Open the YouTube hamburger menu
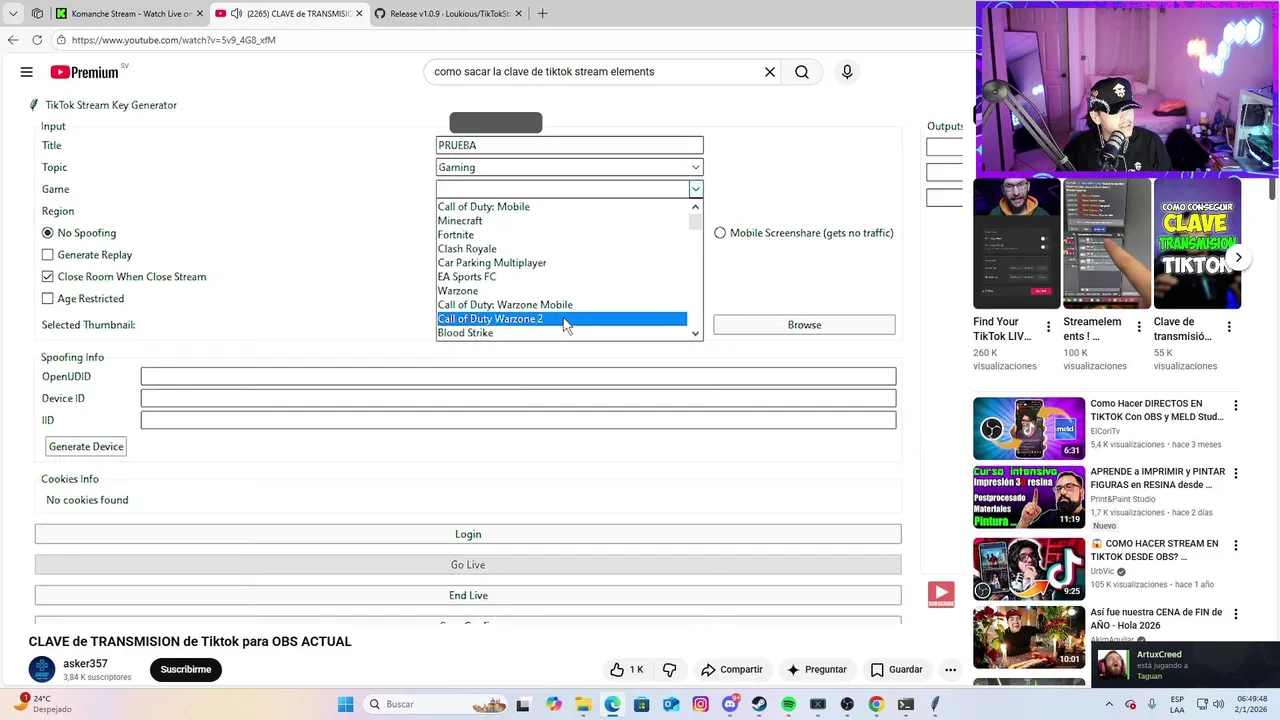The image size is (1280, 720). pyautogui.click(x=27, y=72)
